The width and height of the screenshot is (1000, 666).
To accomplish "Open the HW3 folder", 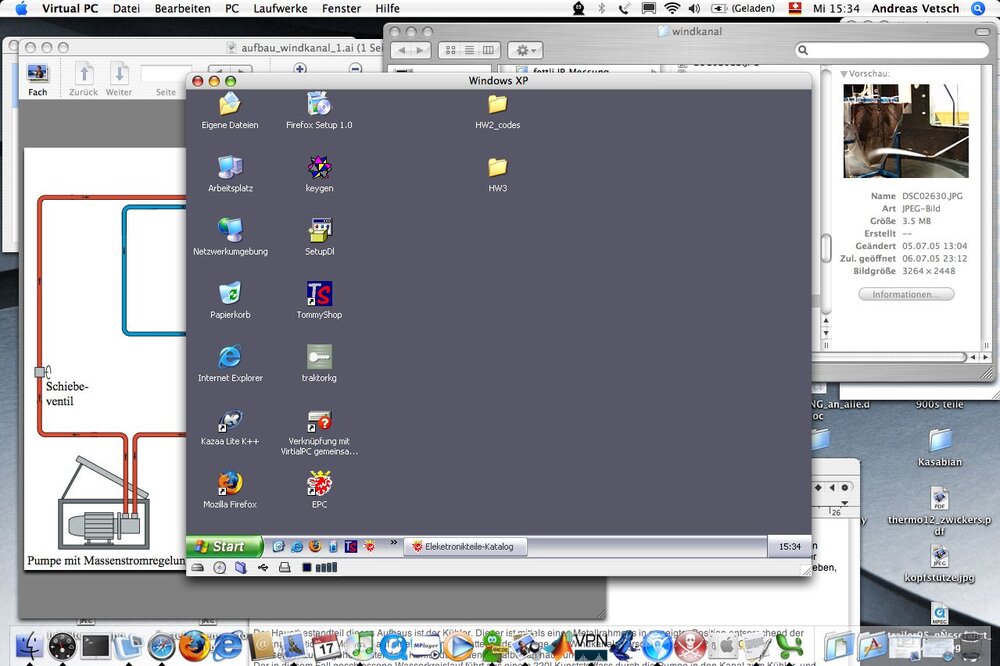I will click(x=497, y=173).
